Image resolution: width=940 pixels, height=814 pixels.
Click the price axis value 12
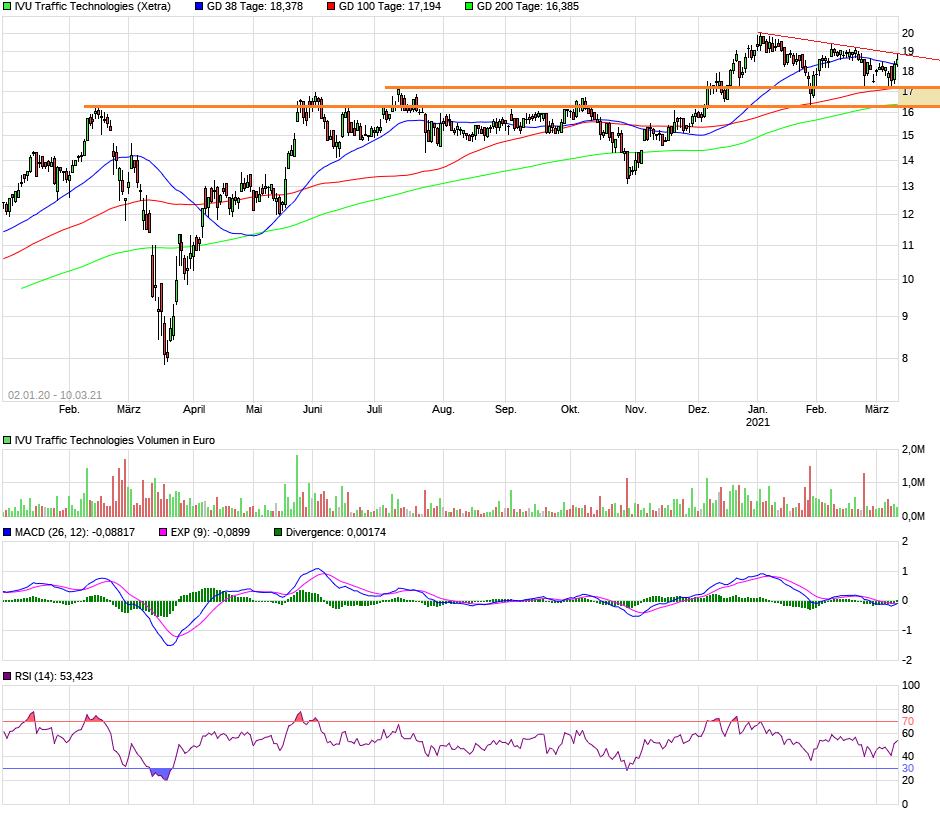coord(908,214)
